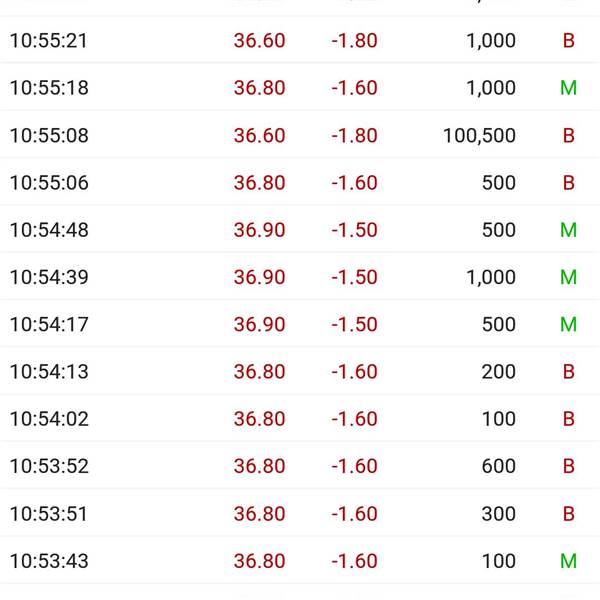Click the M marker at 10:54:17
The height and width of the screenshot is (600, 600).
coord(569,324)
